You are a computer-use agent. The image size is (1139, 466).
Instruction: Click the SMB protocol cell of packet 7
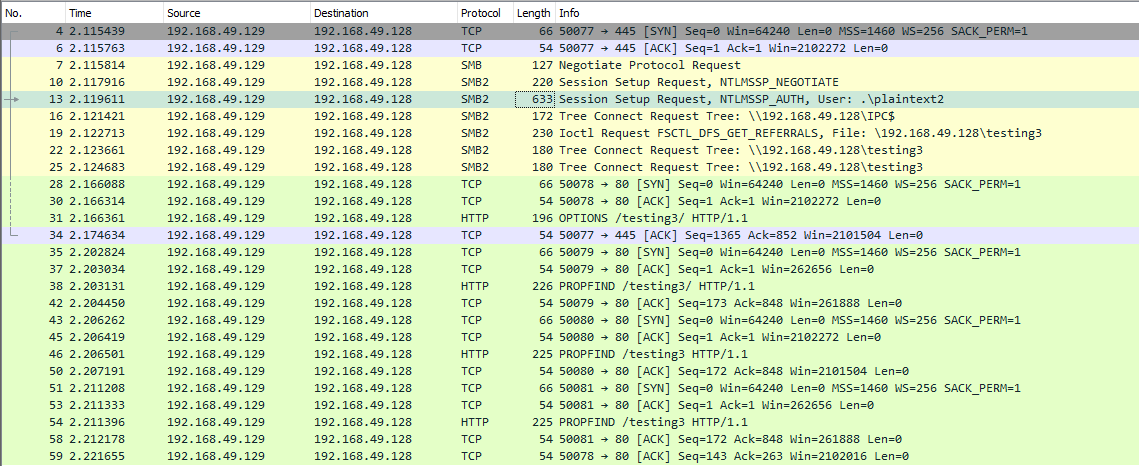pos(471,65)
